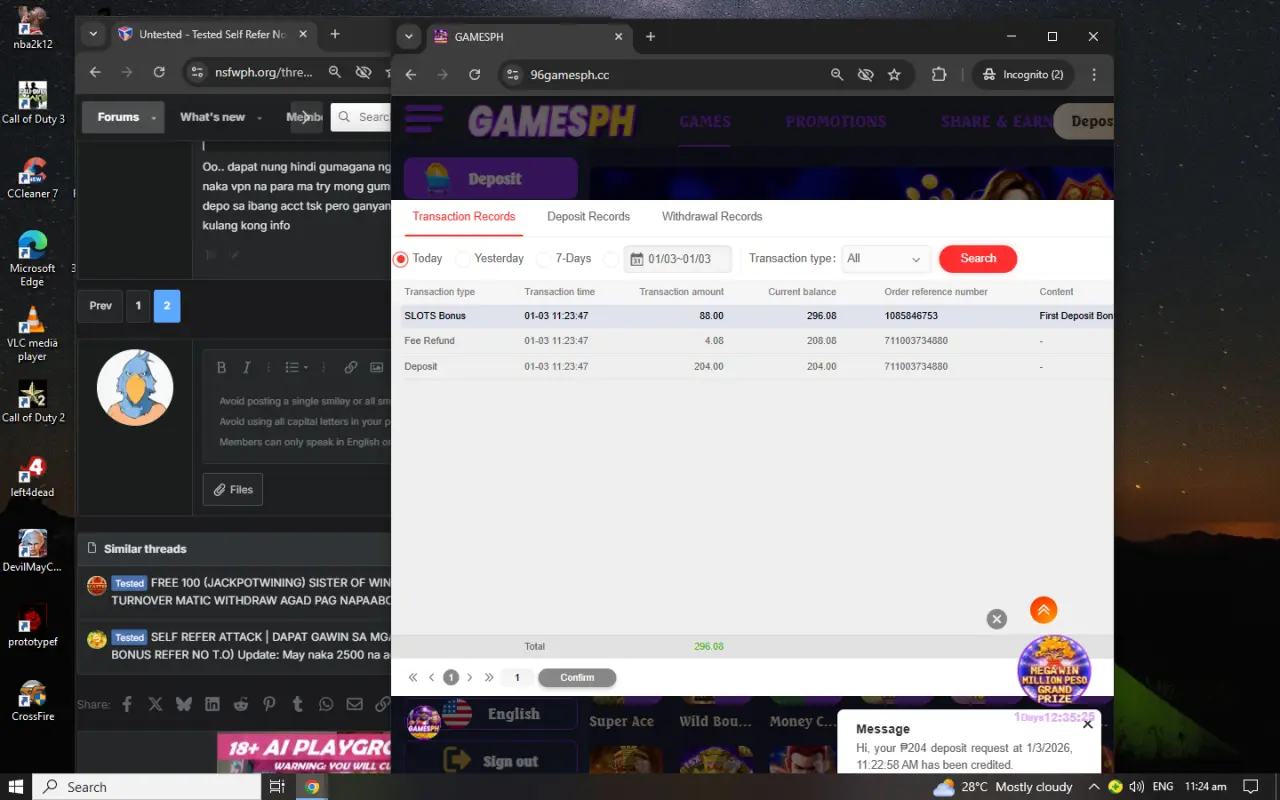This screenshot has height=800, width=1280.
Task: Open the Transaction type dropdown
Action: (886, 259)
